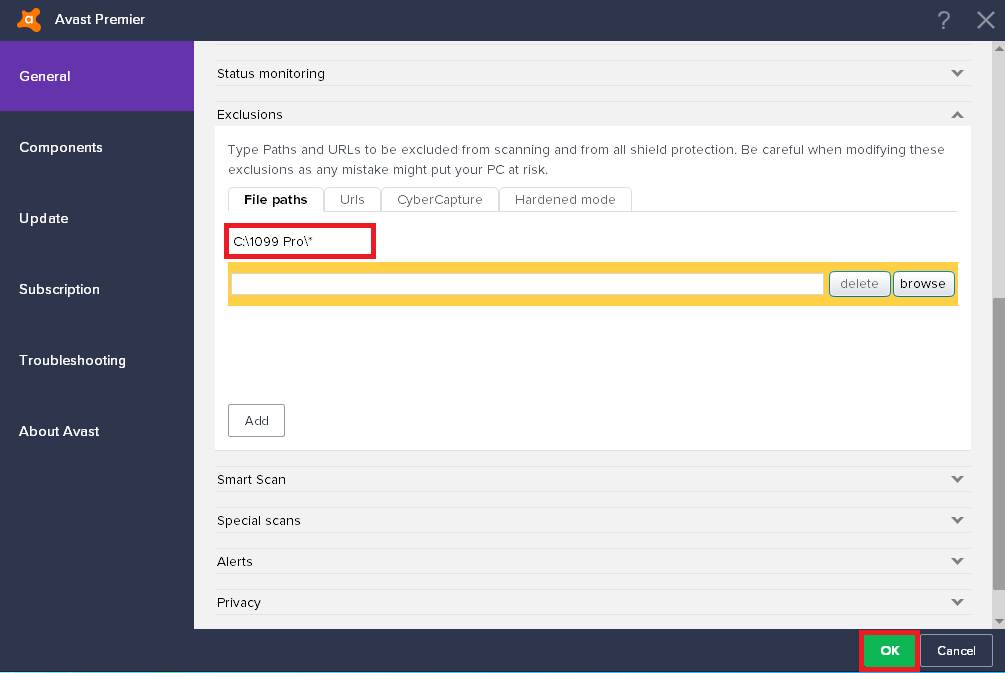The image size is (1005, 673).
Task: Click the Status monitoring section header
Action: 593,73
